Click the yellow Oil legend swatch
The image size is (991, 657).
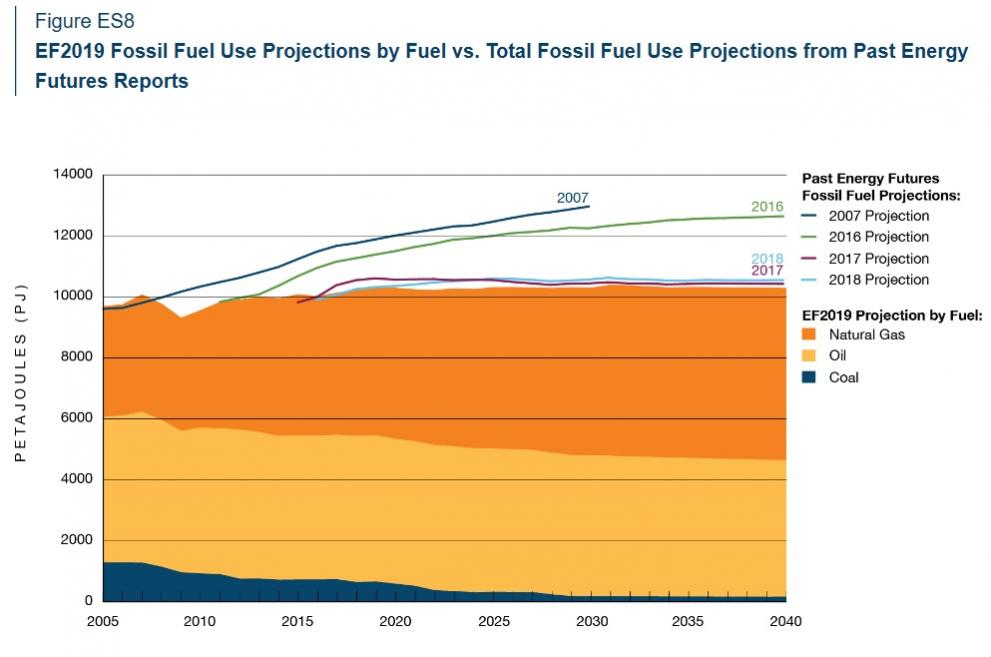pos(810,356)
